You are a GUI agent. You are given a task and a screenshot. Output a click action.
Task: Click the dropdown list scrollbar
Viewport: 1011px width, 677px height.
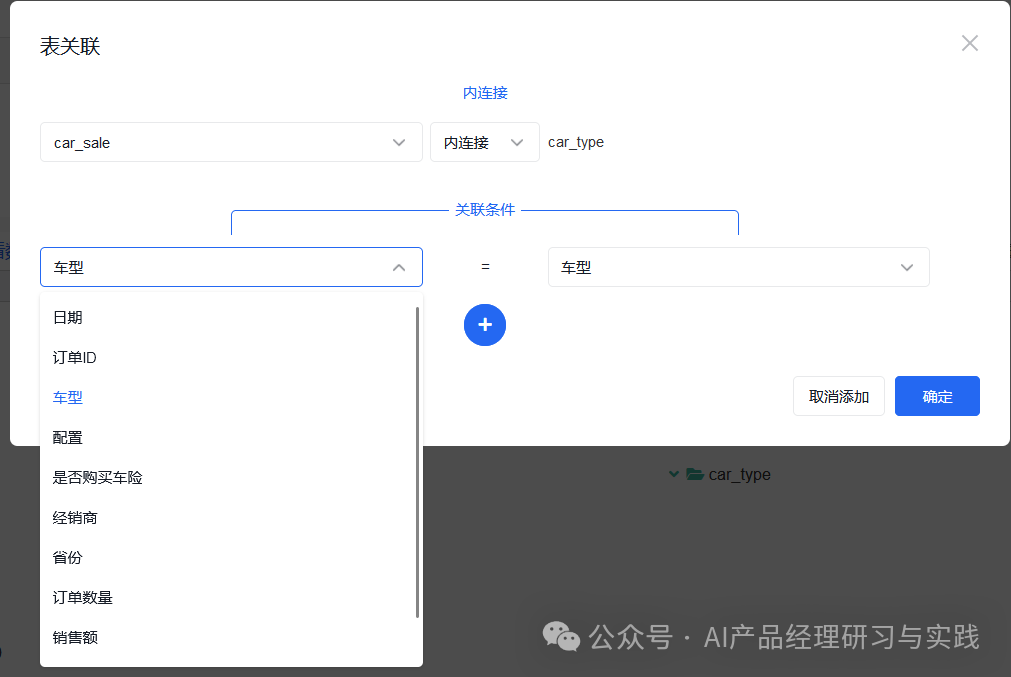(417, 462)
